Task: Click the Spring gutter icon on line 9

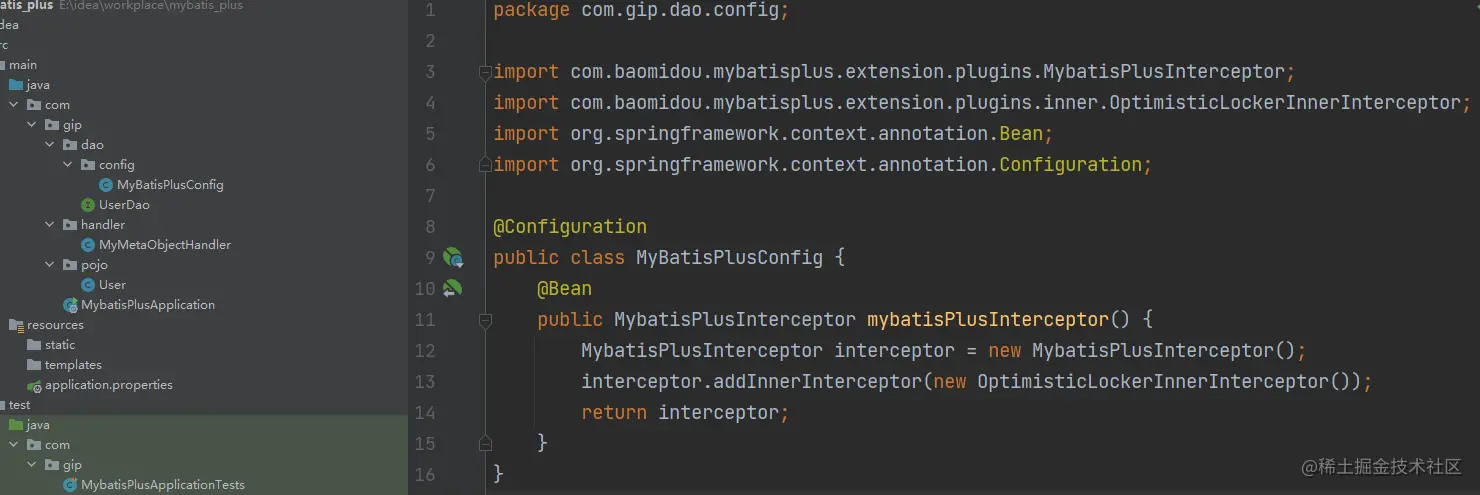Action: (453, 258)
